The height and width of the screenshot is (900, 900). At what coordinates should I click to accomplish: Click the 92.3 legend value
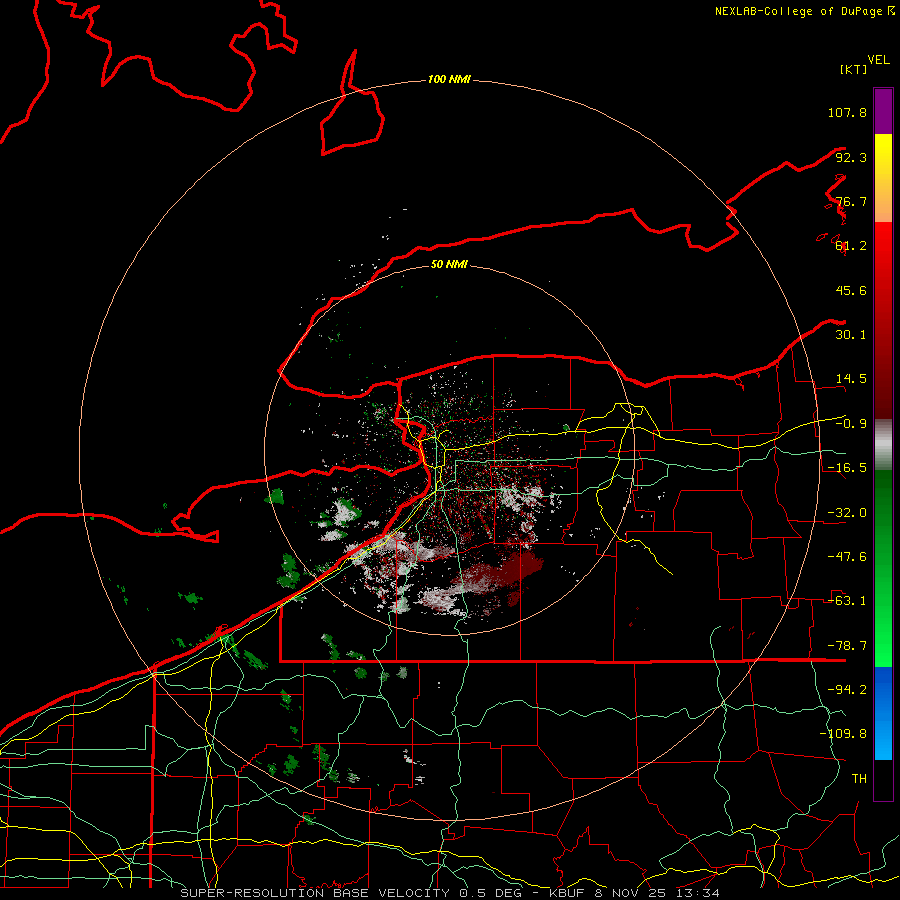click(851, 157)
